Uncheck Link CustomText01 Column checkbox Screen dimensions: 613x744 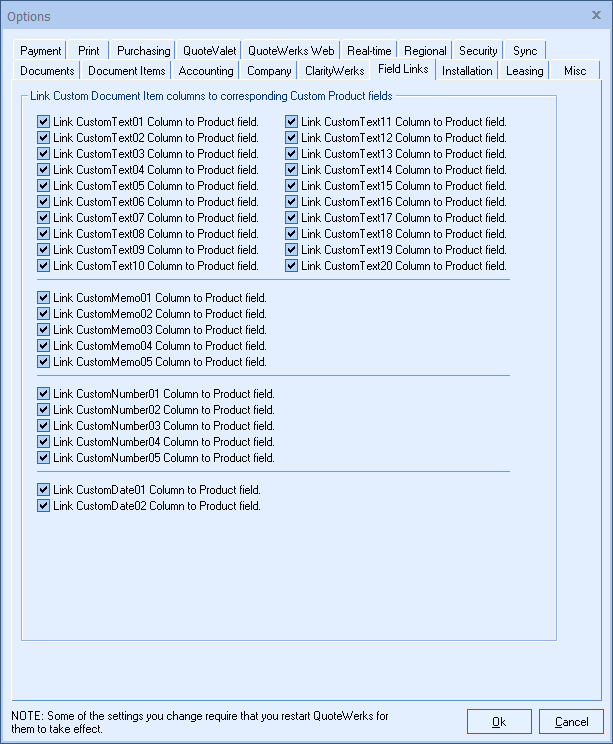(x=43, y=122)
